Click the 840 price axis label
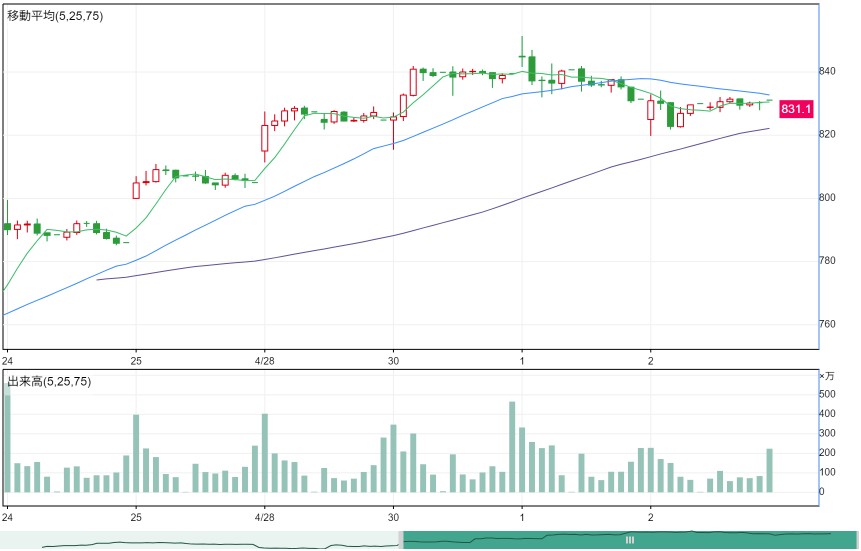861x551 pixels. click(827, 71)
